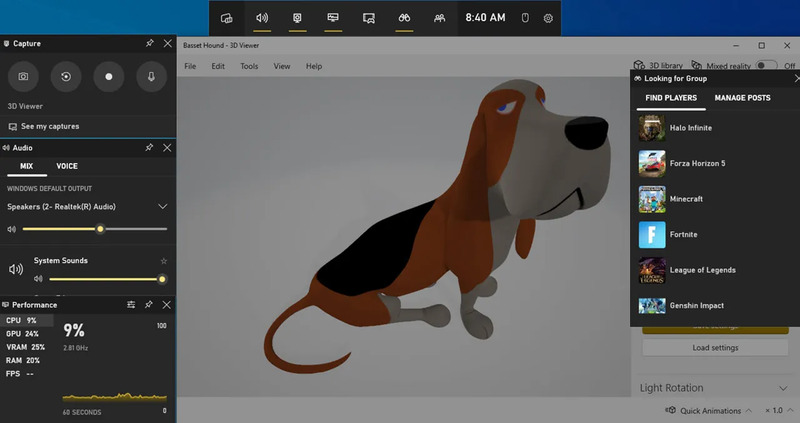Image resolution: width=800 pixels, height=423 pixels.
Task: Open See my captures link
Action: 50,126
